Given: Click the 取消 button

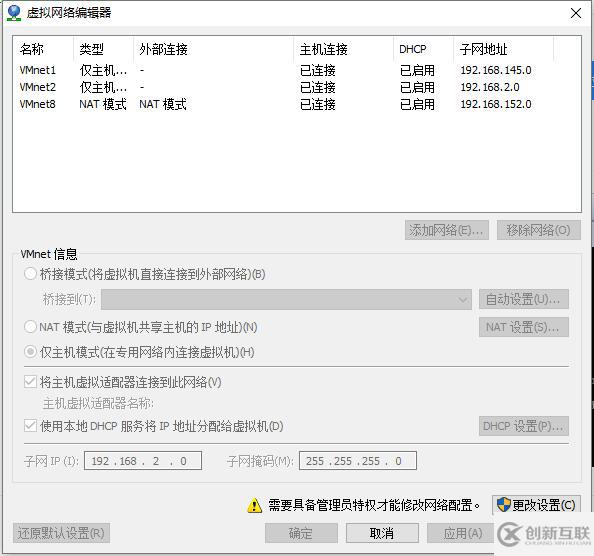Looking at the screenshot, I should [x=382, y=533].
